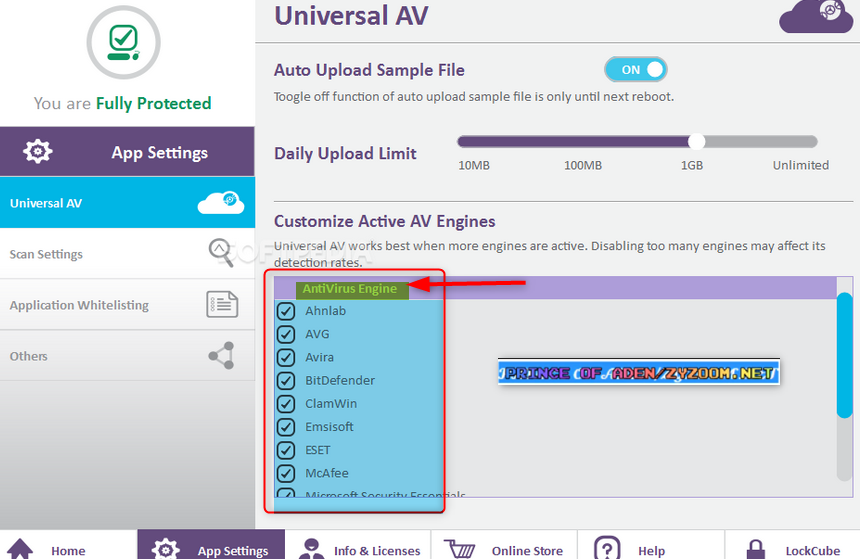
Task: Click the question mark Help icon
Action: pos(607,549)
